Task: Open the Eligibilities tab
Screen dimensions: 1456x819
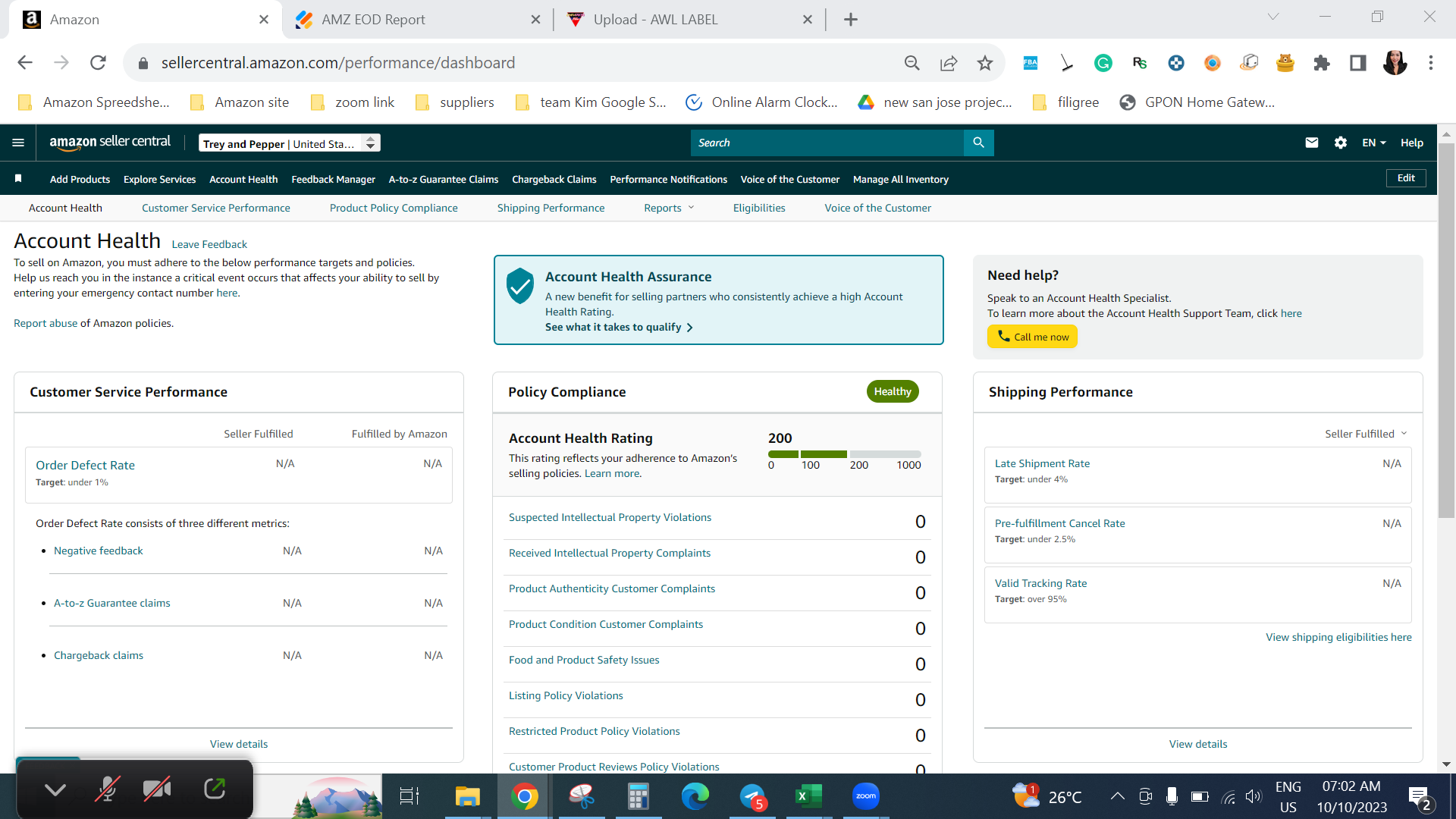Action: (759, 208)
